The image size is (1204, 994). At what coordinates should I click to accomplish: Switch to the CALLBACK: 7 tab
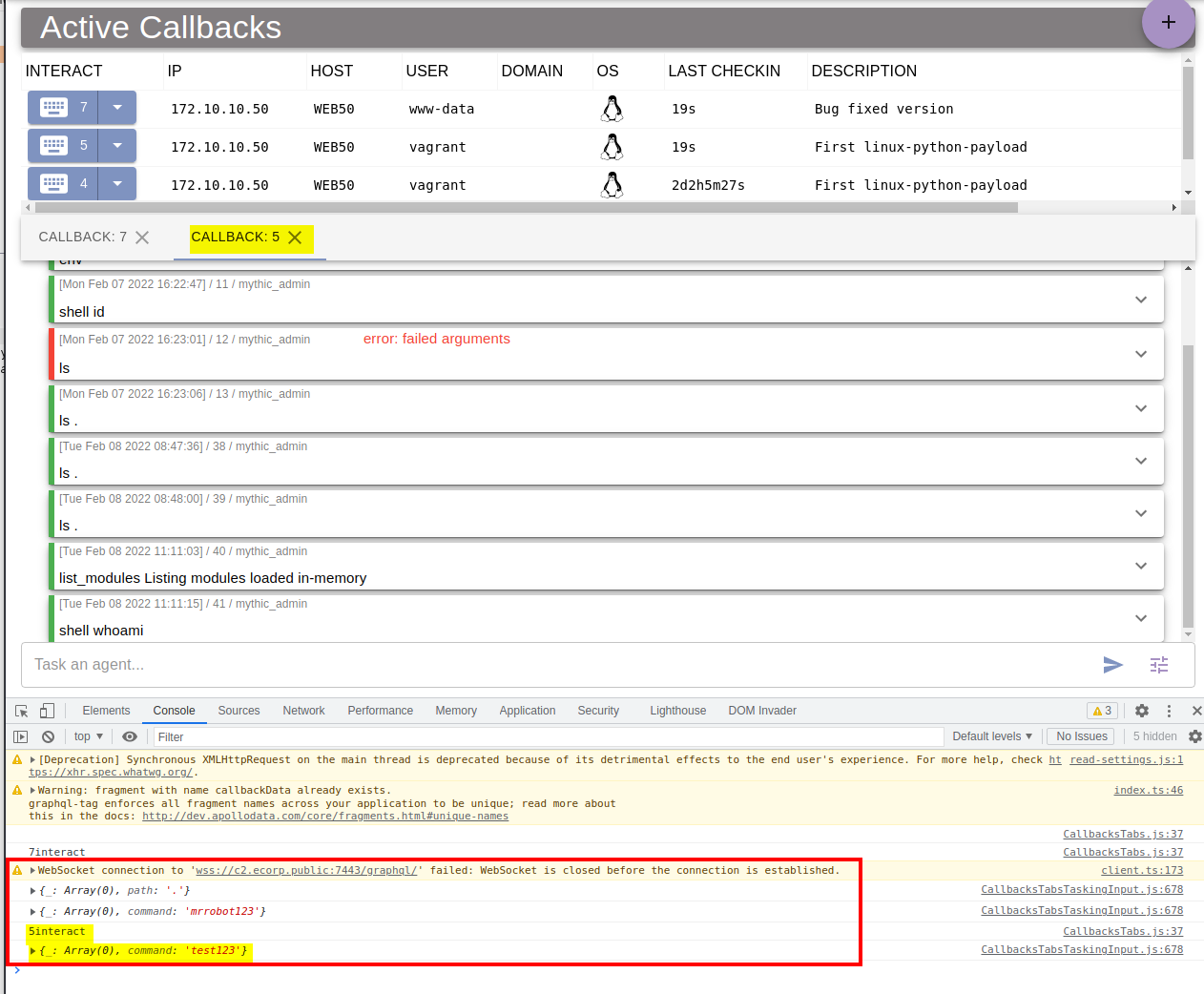tap(81, 237)
